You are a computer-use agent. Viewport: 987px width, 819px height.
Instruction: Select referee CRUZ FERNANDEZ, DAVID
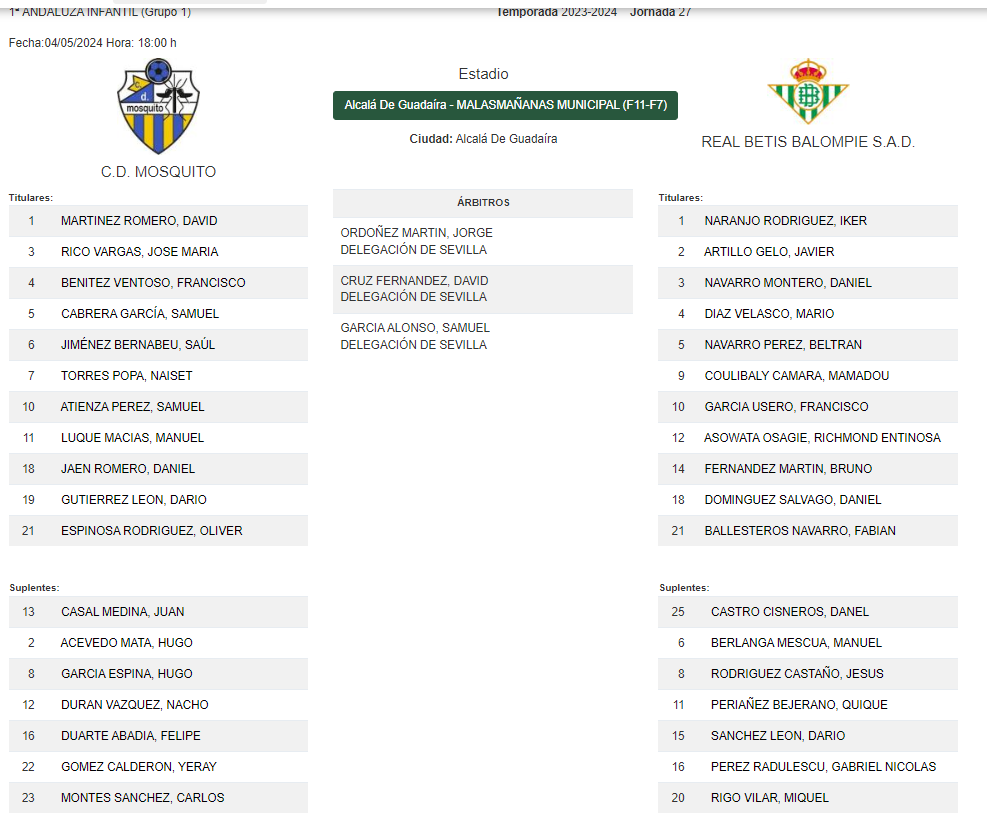414,281
